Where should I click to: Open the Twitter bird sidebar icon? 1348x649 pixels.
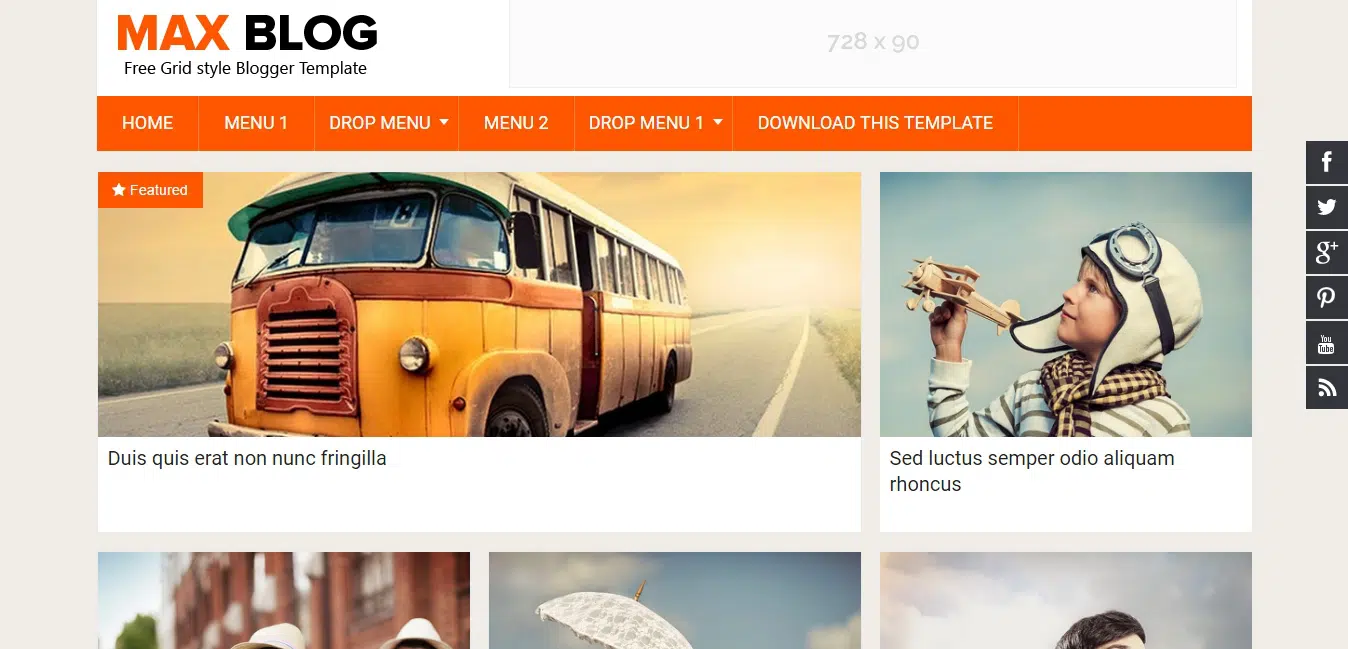click(1327, 207)
